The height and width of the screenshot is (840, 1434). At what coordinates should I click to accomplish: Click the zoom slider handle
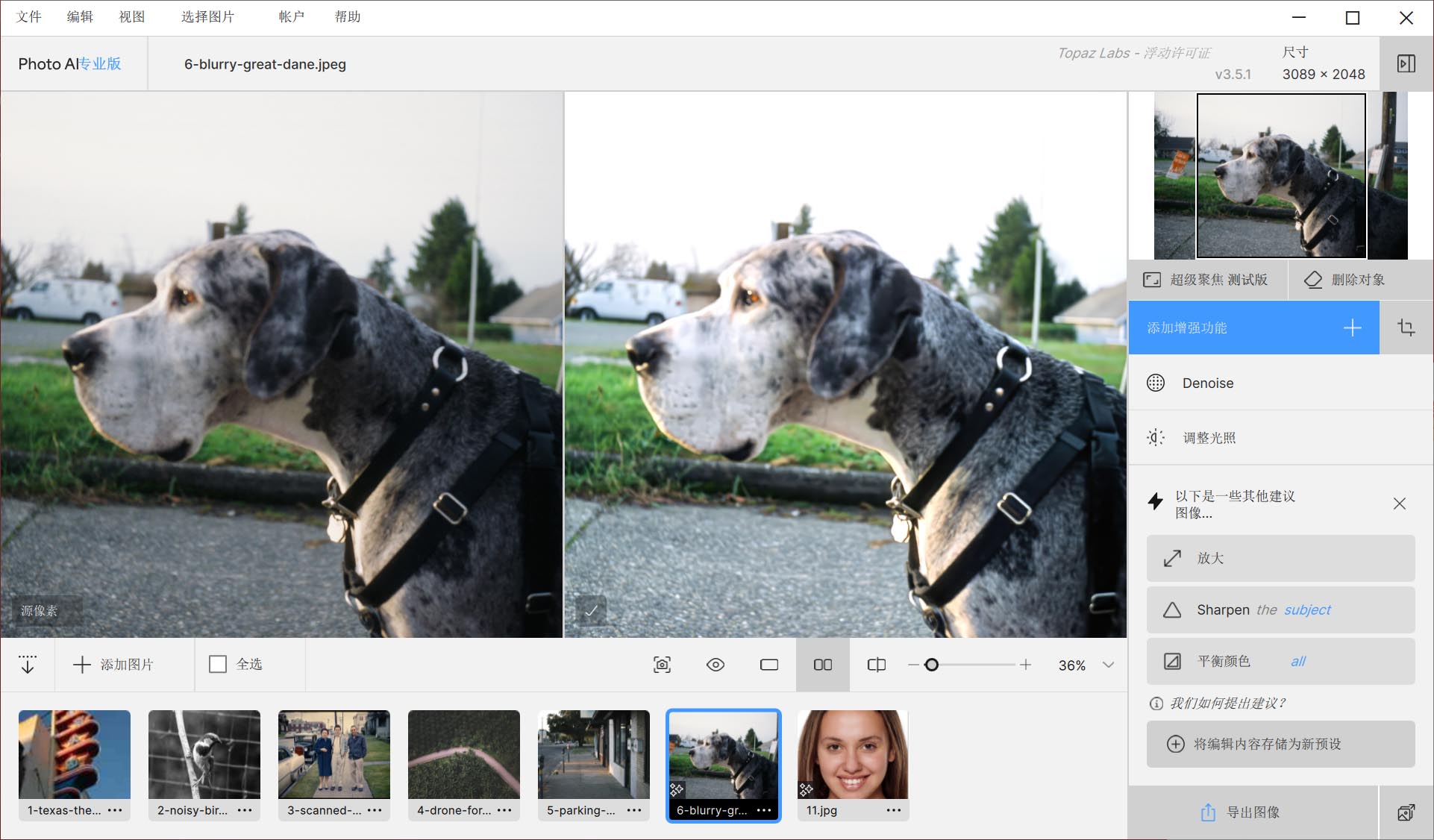click(x=931, y=665)
